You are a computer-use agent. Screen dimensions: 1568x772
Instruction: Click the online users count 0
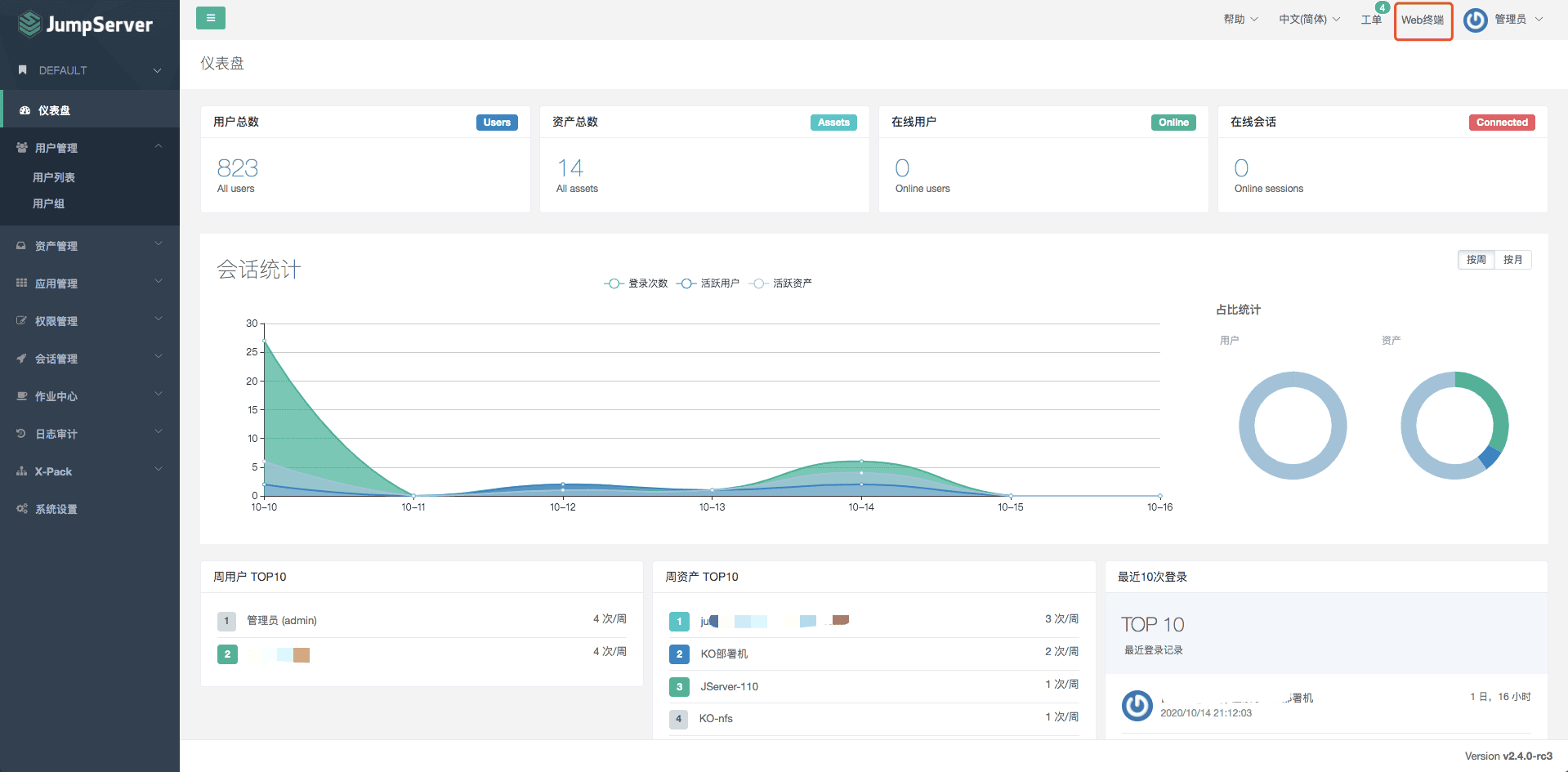tap(902, 168)
